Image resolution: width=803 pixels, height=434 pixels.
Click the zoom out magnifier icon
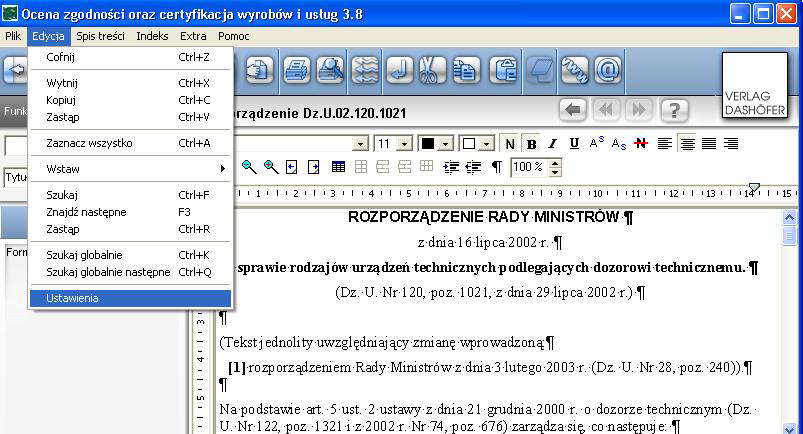pos(249,167)
